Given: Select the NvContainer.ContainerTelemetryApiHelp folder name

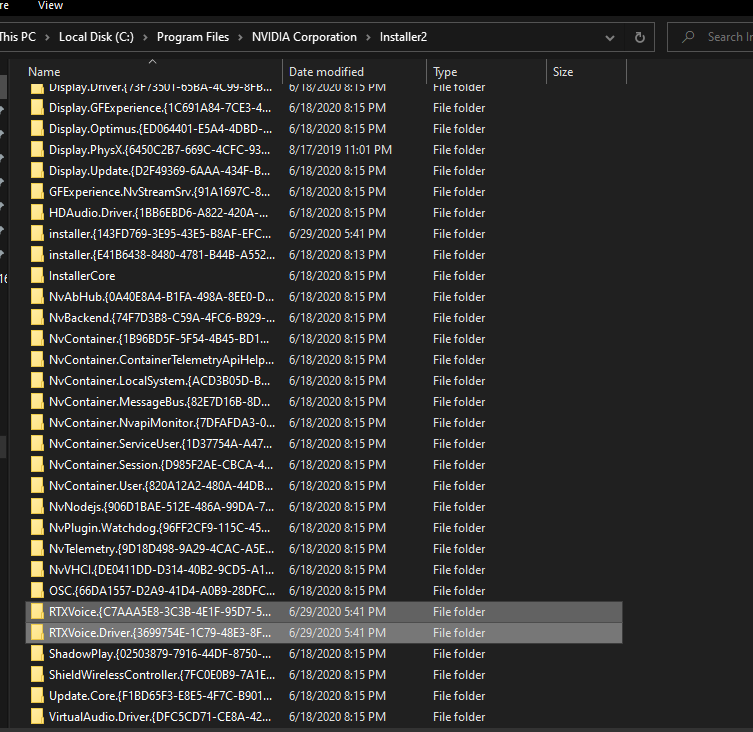Looking at the screenshot, I should [x=161, y=360].
